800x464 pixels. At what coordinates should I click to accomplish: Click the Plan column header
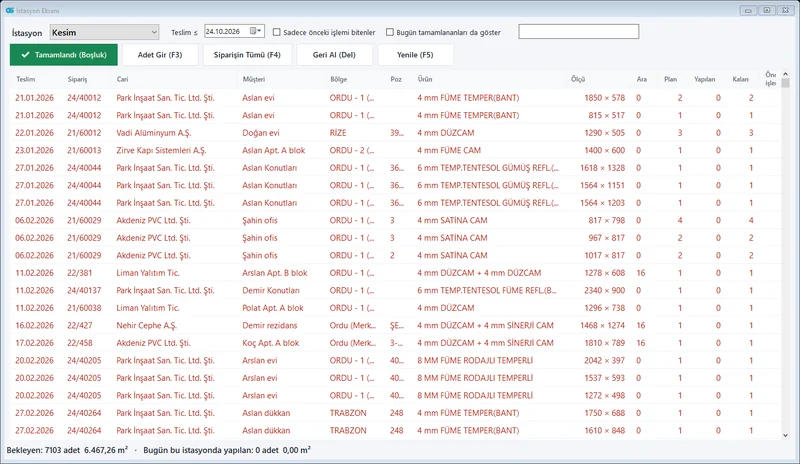click(670, 79)
